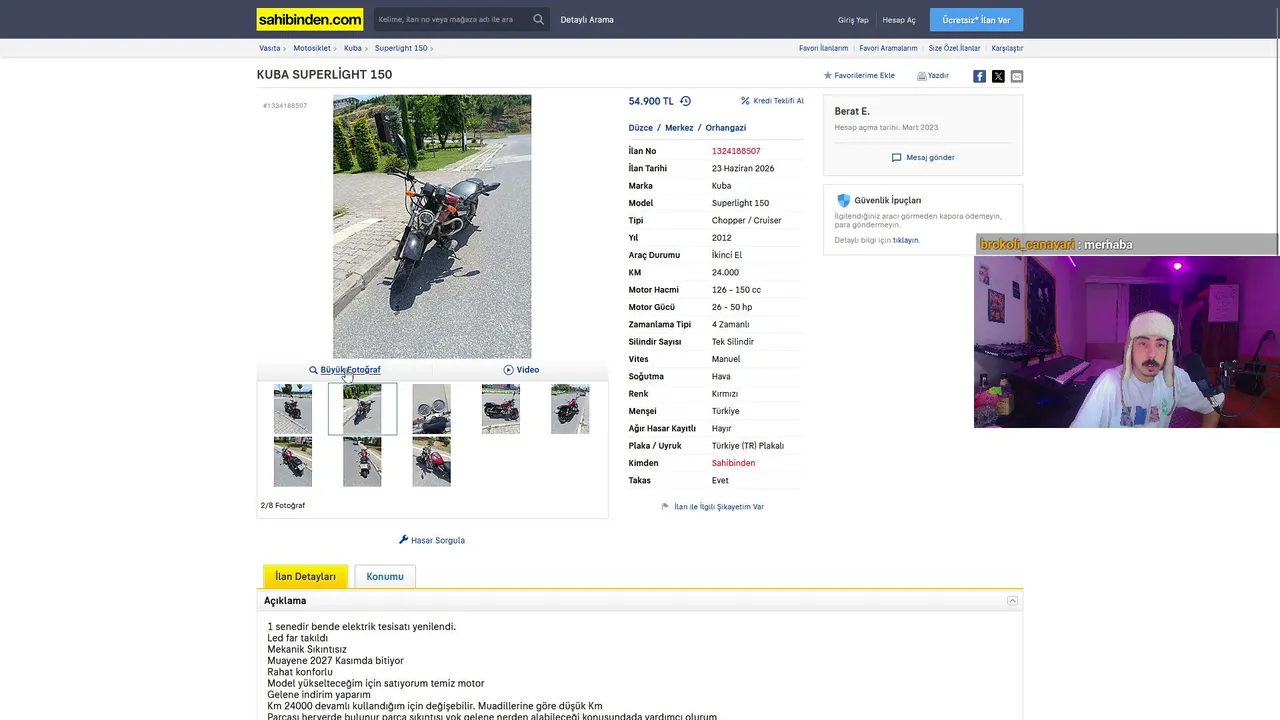
Task: Open Büyük Fotoğraf large photo view
Action: (345, 370)
